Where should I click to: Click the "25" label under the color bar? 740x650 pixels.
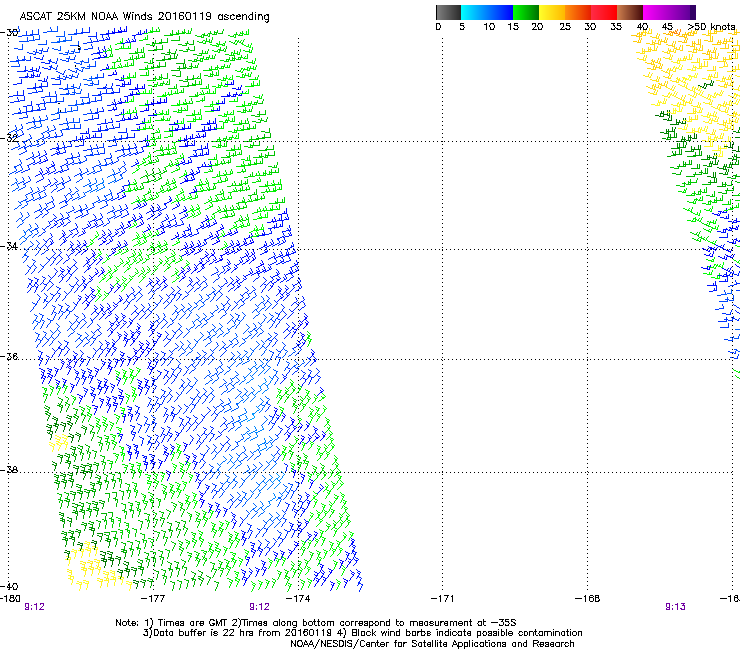565,27
